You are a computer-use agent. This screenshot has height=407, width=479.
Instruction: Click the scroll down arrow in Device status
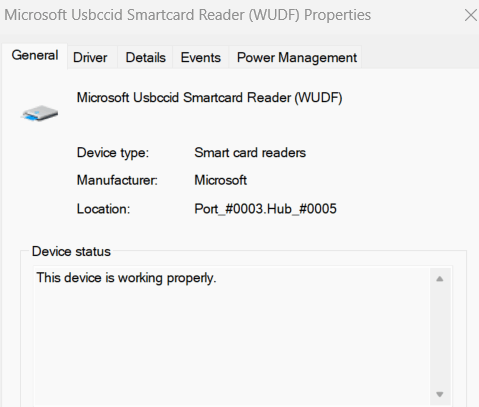click(x=440, y=394)
